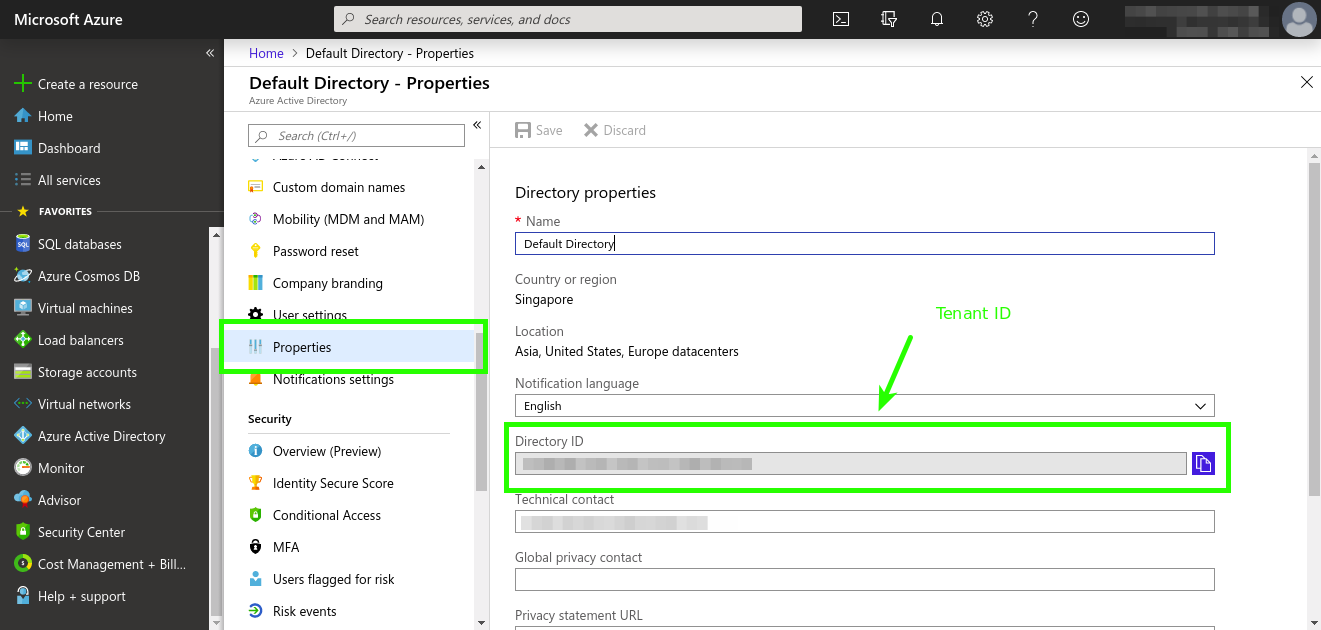The height and width of the screenshot is (630, 1321).
Task: Click the All services list icon
Action: click(23, 180)
